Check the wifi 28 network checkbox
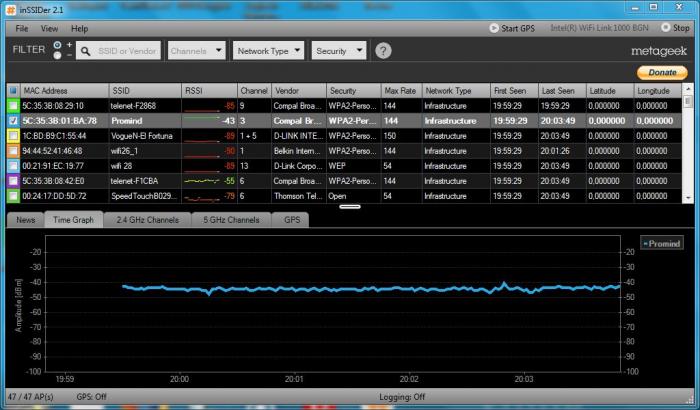The image size is (700, 410). 13,166
